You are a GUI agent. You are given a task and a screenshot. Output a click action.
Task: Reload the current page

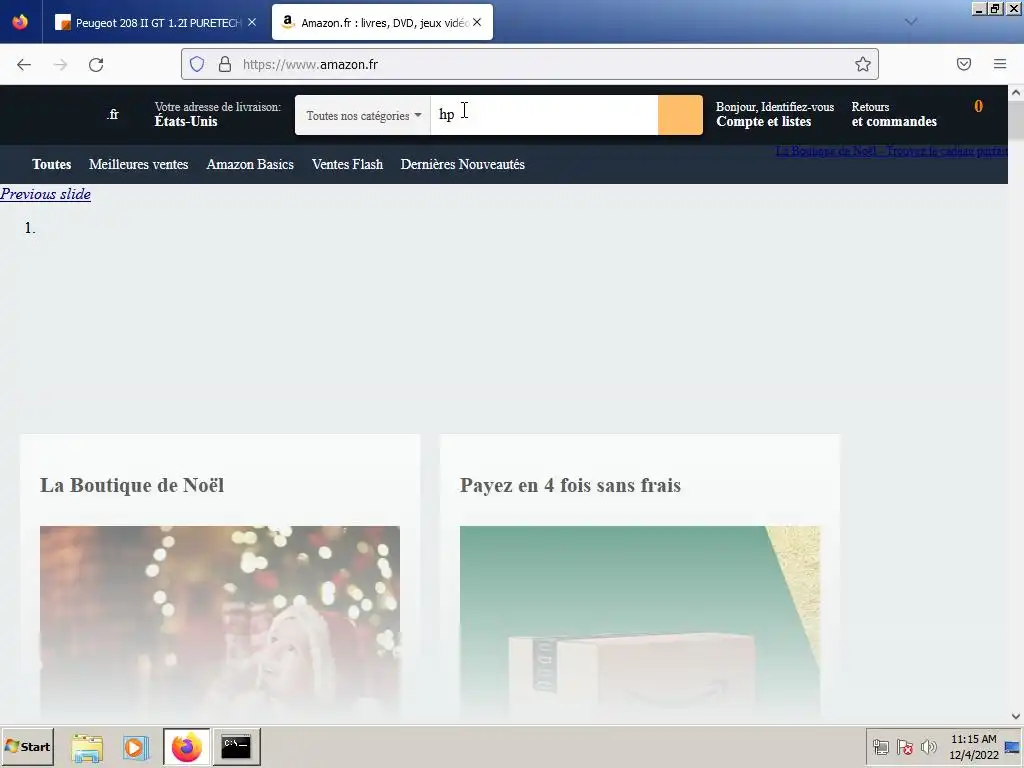pyautogui.click(x=96, y=65)
